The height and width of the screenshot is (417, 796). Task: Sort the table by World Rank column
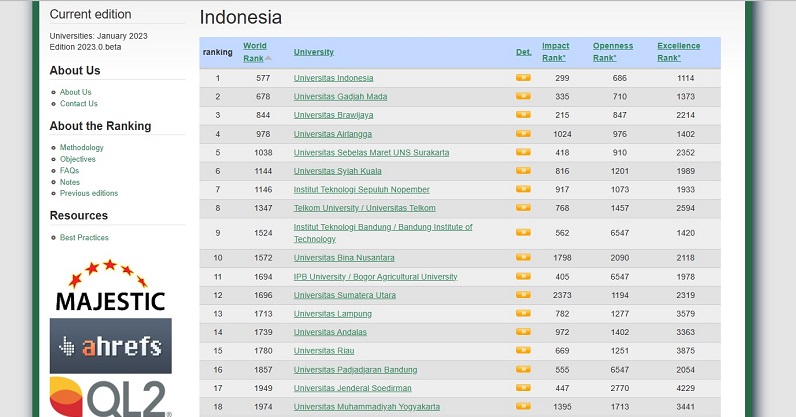click(x=255, y=51)
